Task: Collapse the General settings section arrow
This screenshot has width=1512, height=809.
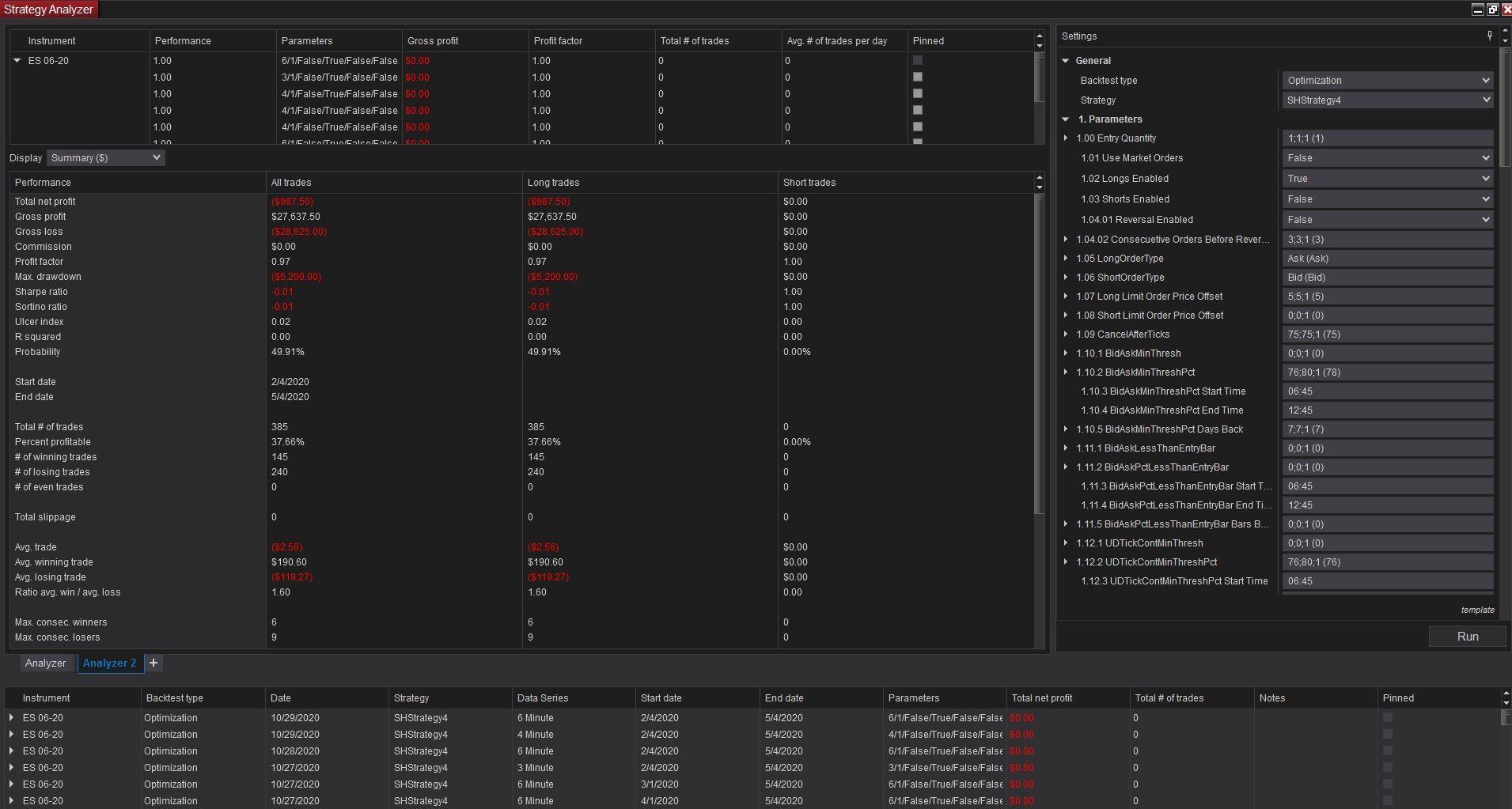Action: click(x=1066, y=61)
